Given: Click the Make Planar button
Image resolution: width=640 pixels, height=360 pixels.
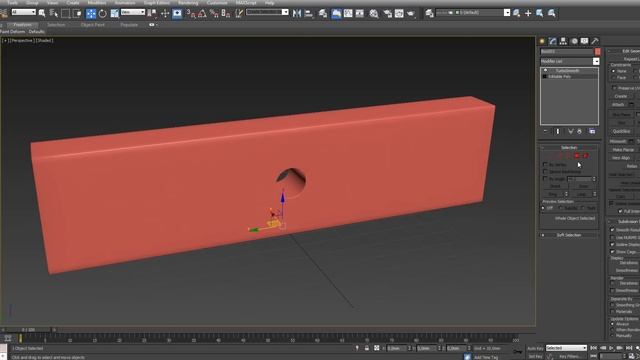Looking at the screenshot, I should pyautogui.click(x=623, y=150).
